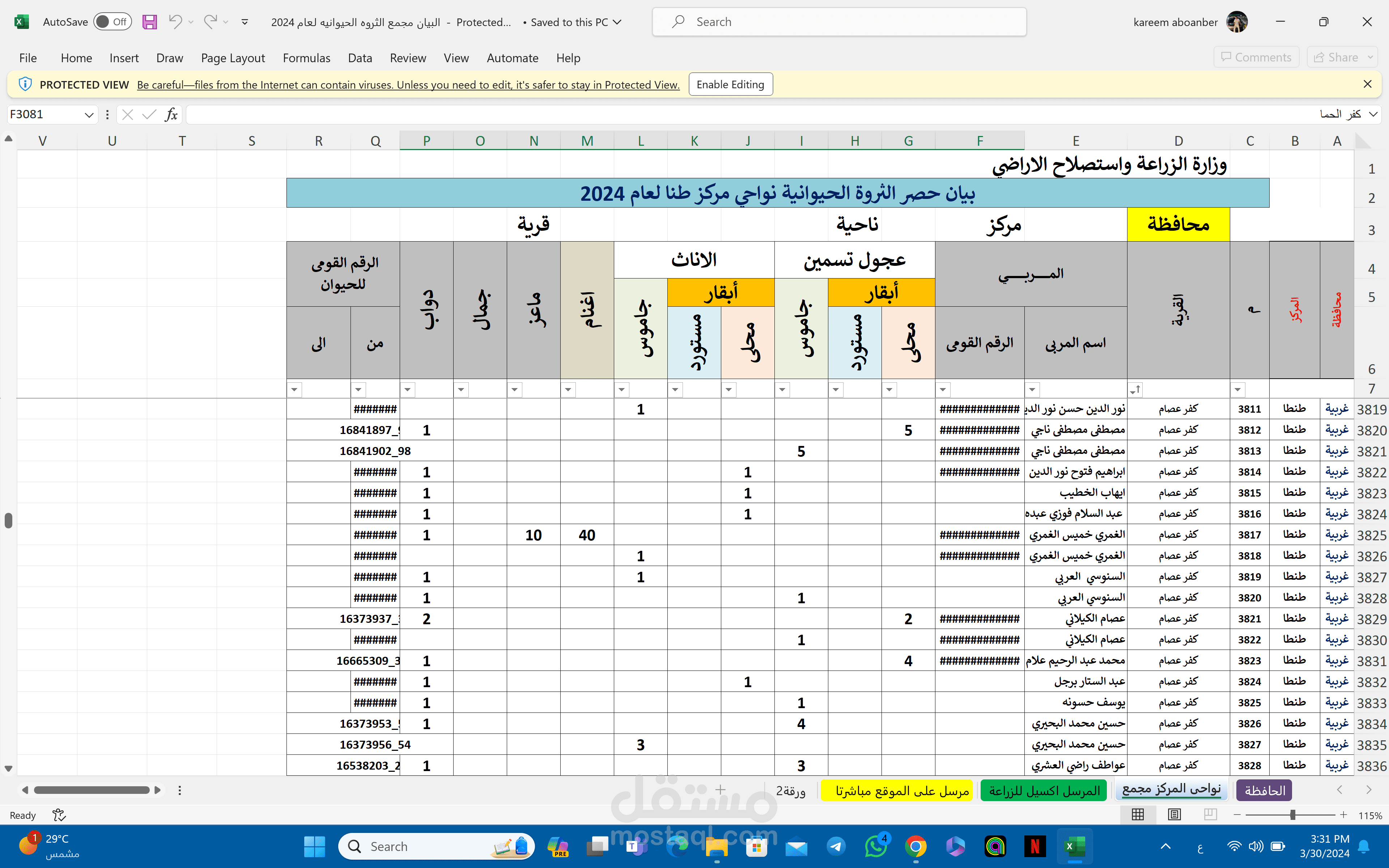Open the Protected View warning link
Screen dimensions: 1389x868
coord(408,85)
